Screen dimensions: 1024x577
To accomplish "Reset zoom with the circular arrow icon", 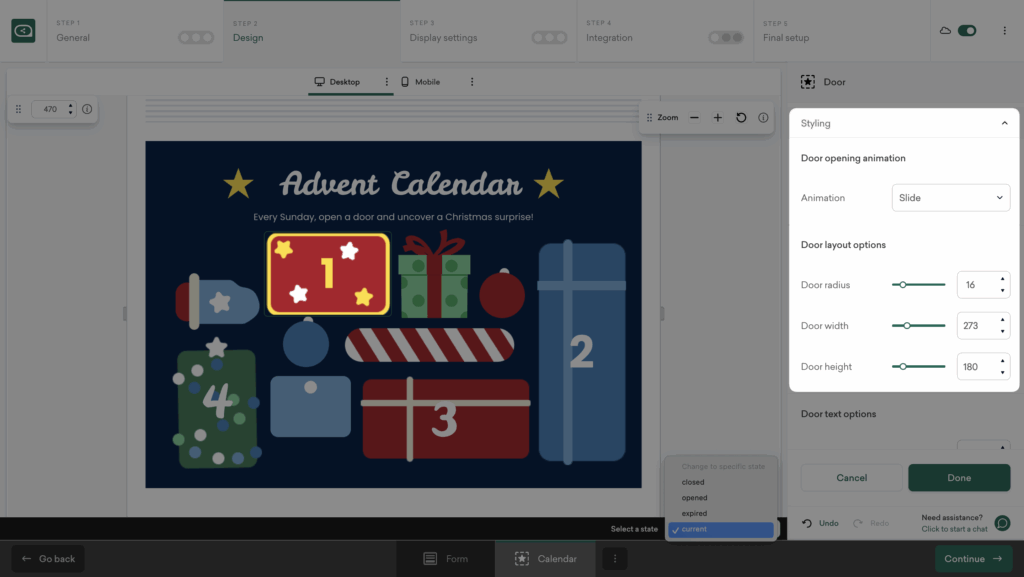I will [741, 118].
